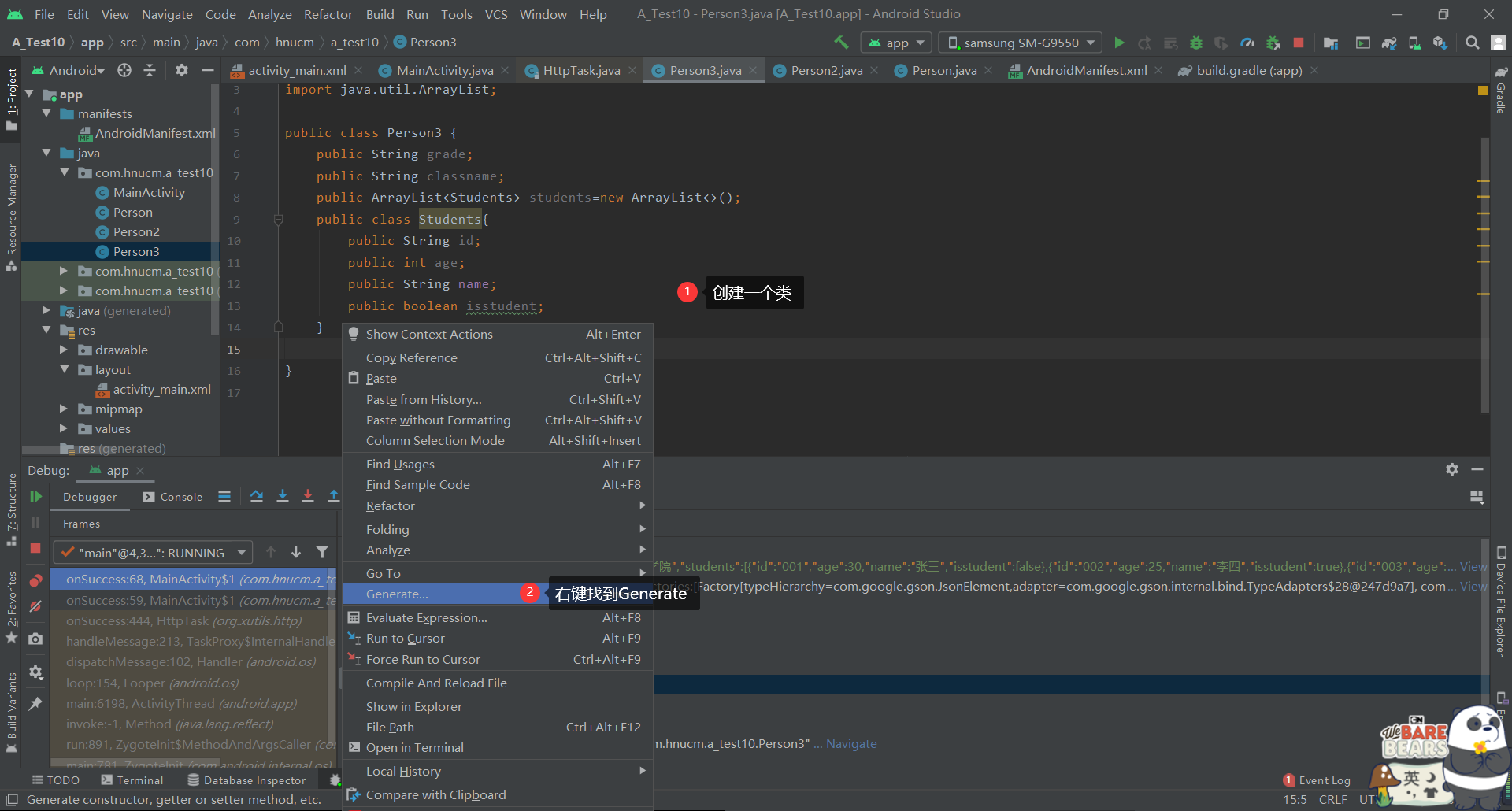Image resolution: width=1512 pixels, height=811 pixels.
Task: Open the Android project view dropdown
Action: click(68, 70)
